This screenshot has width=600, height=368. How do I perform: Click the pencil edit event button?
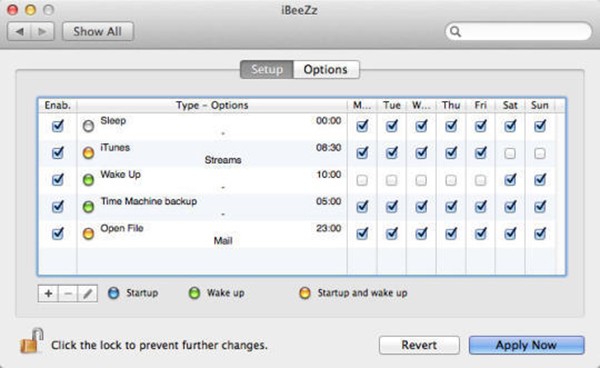coord(88,293)
